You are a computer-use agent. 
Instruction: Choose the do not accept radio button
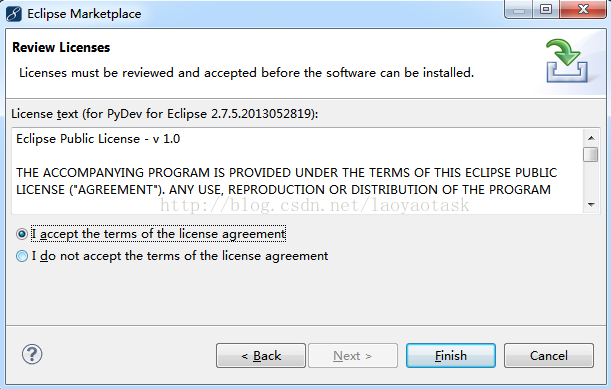coord(22,256)
